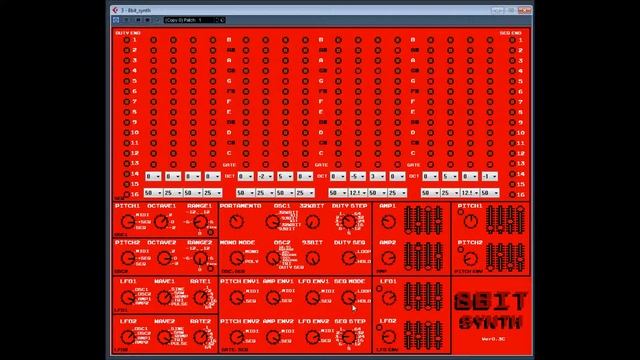Toggle the DUTY END step 1 button

127,40
